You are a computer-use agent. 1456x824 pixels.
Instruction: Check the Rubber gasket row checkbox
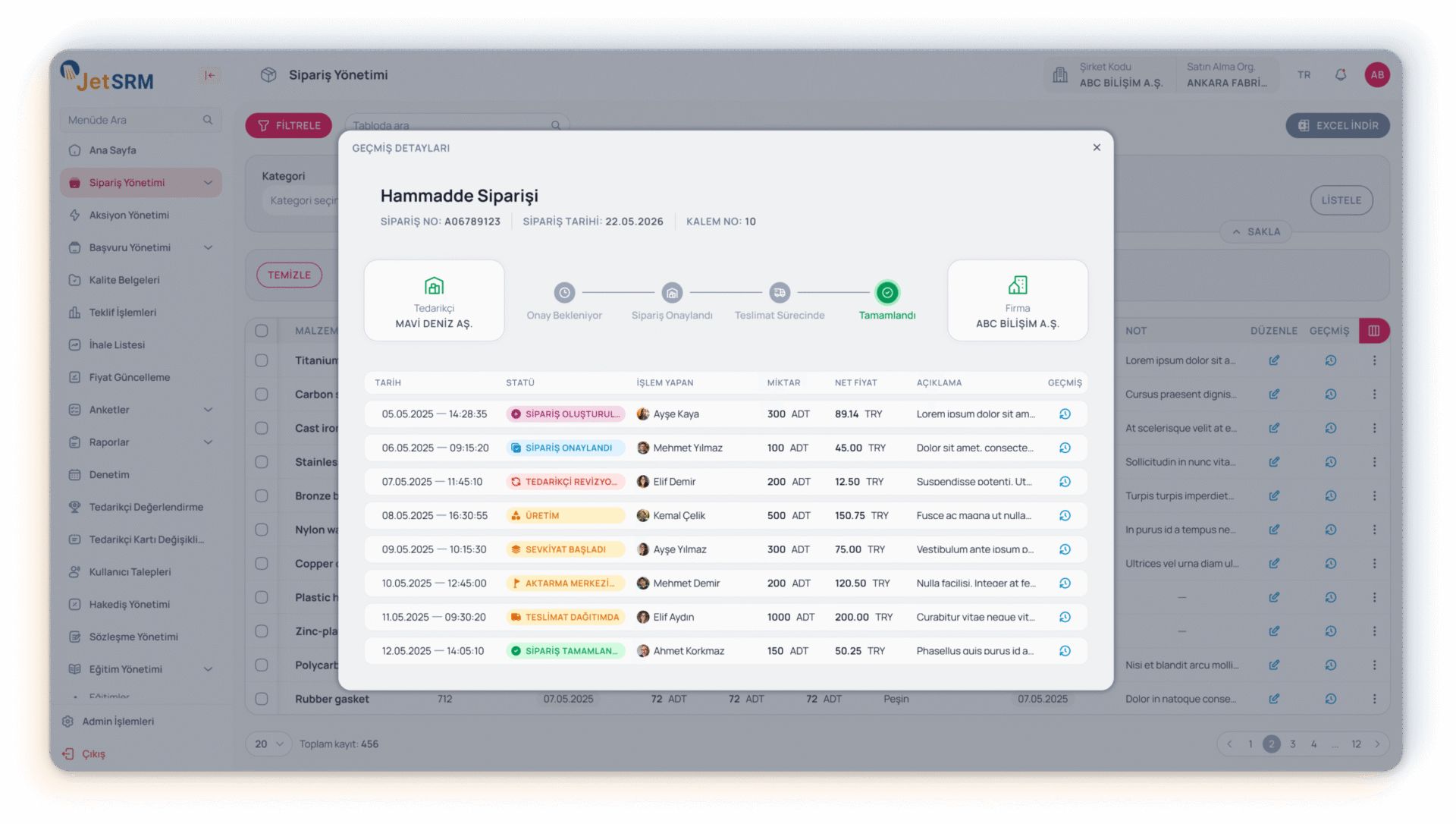coord(262,699)
